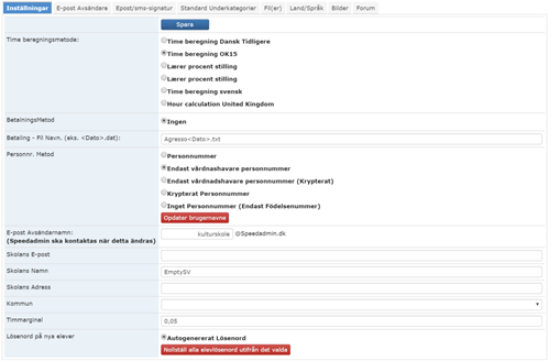Click the Skolans E-post input field

pos(351,255)
